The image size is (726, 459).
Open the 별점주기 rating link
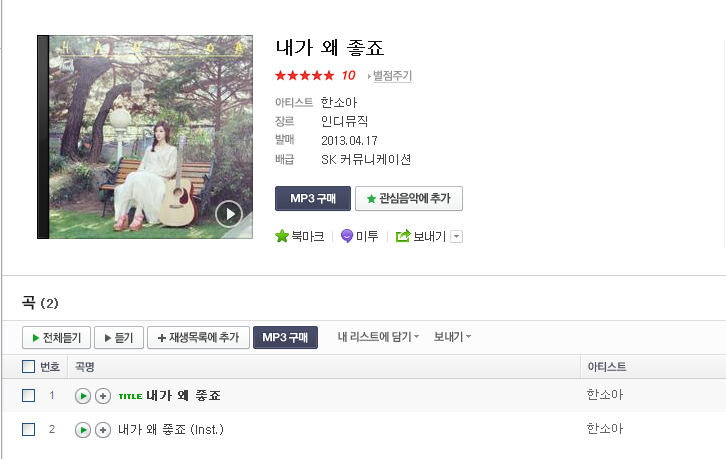[x=392, y=75]
